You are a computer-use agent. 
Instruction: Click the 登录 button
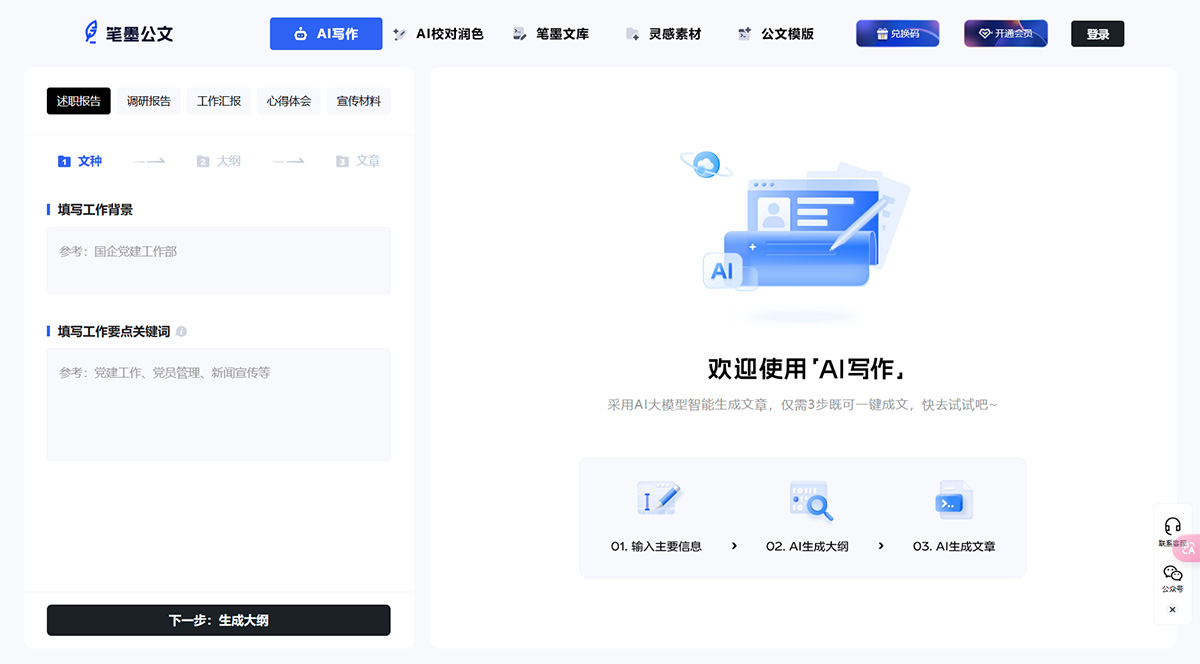click(x=1097, y=33)
